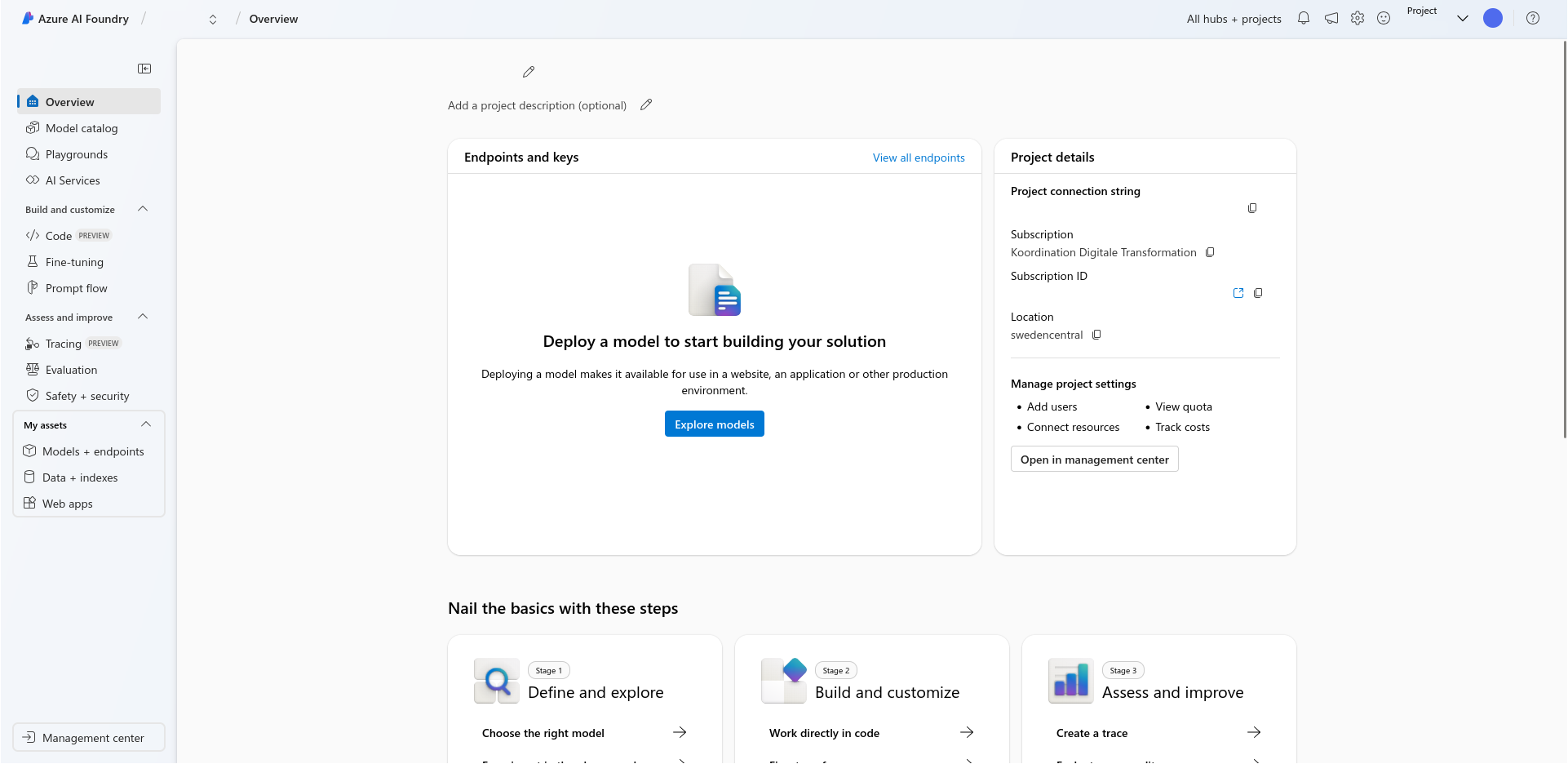Open Model catalog in sidebar
Viewport: 1568px width, 764px height.
coord(89,128)
